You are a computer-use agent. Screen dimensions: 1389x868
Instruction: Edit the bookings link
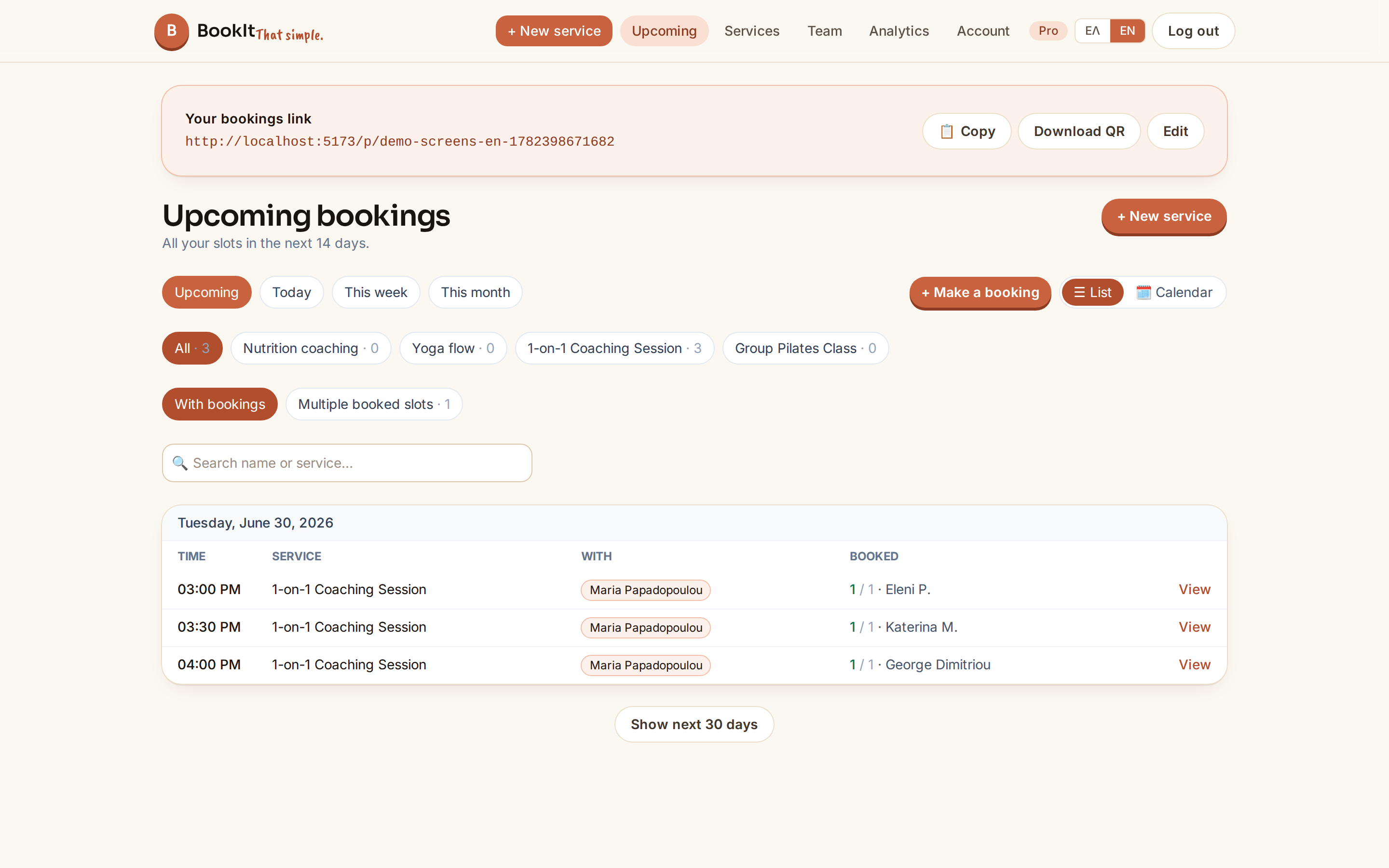coord(1175,132)
